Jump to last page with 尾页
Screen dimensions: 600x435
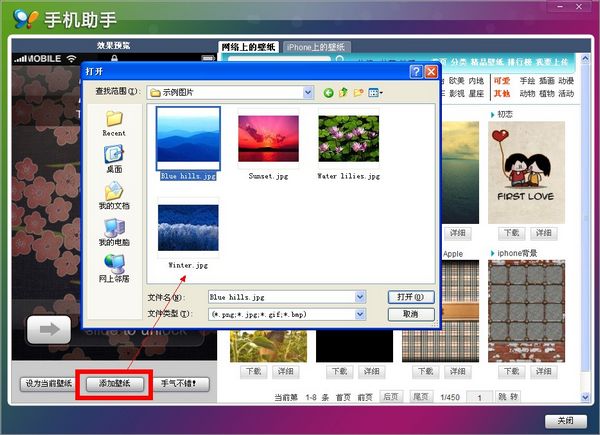click(x=421, y=397)
